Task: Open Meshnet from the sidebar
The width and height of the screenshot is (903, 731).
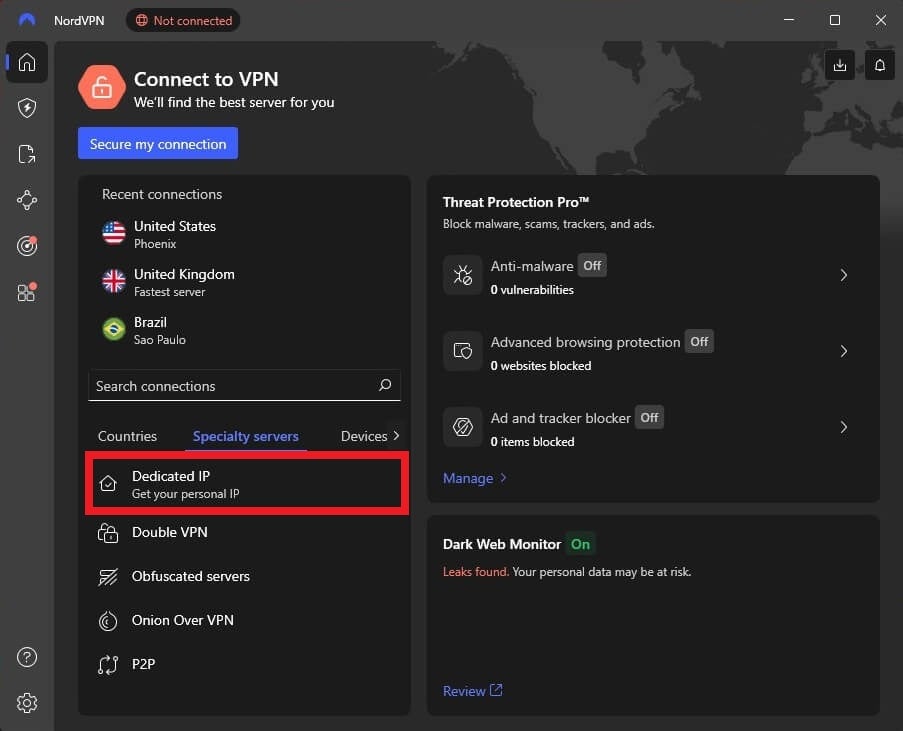Action: point(27,199)
